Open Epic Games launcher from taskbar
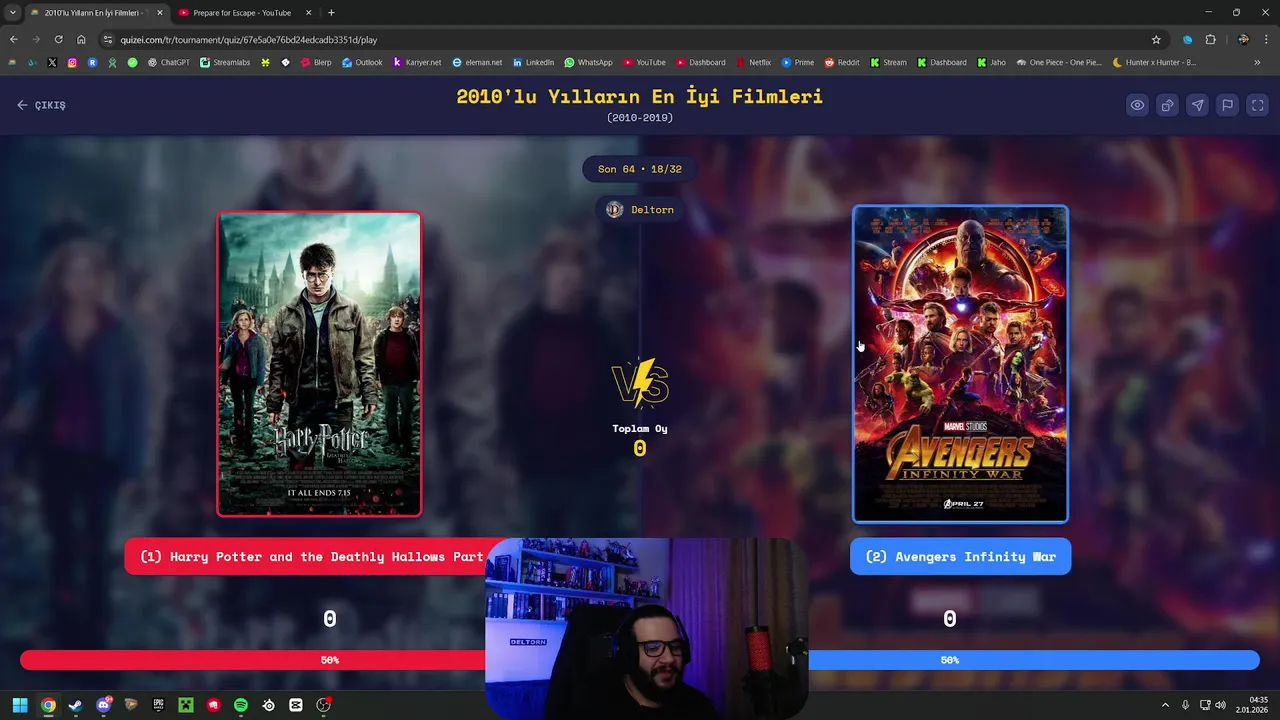1280x720 pixels. coord(158,705)
